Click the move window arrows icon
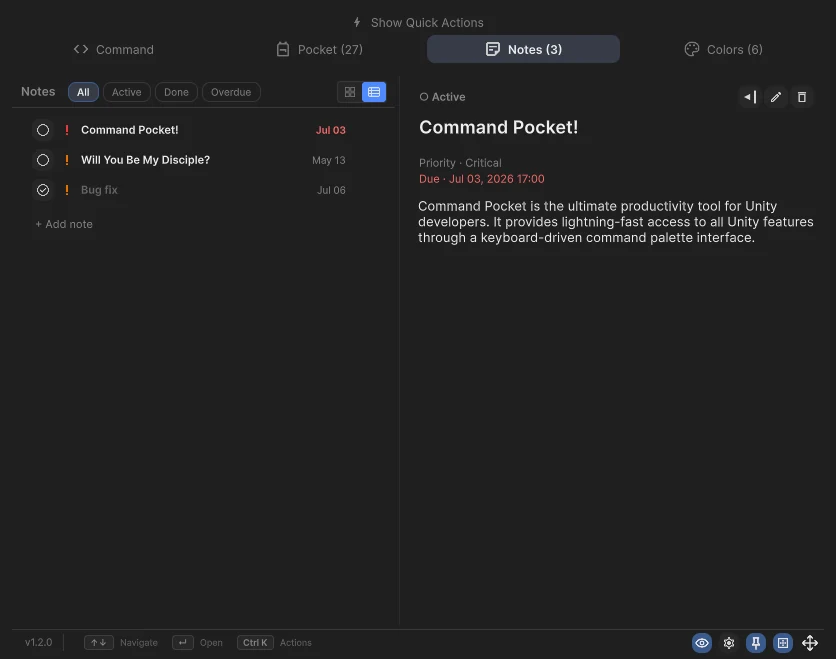The width and height of the screenshot is (836, 659). coord(810,643)
